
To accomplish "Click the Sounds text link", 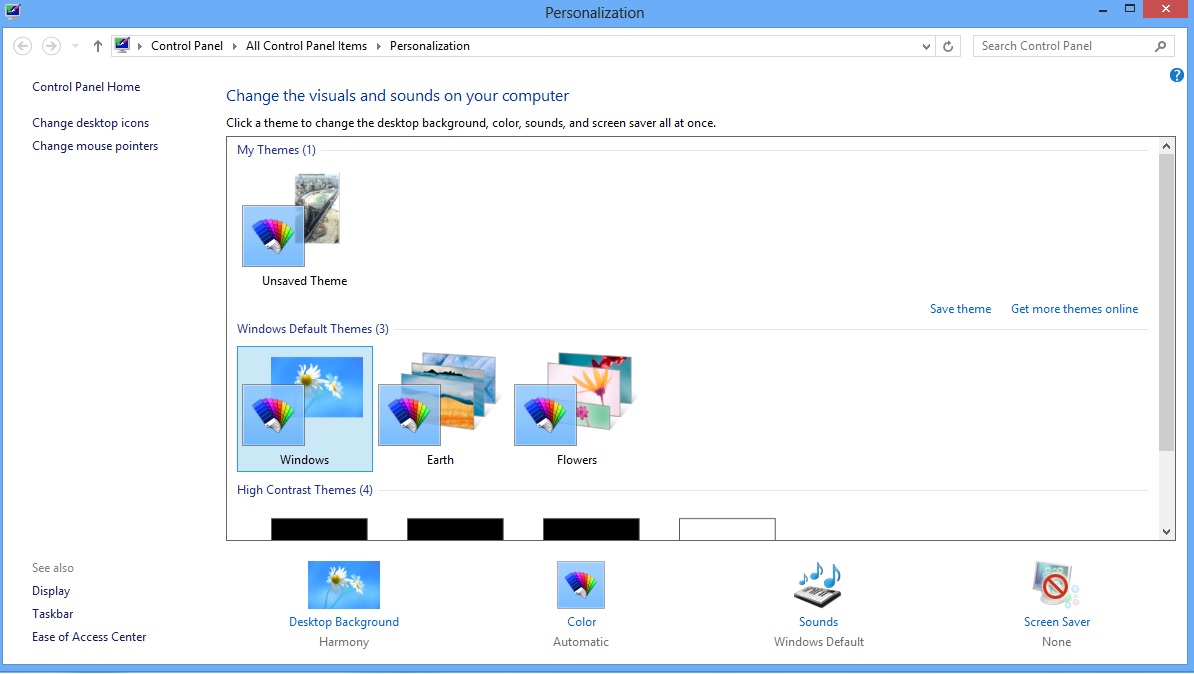I will point(819,621).
